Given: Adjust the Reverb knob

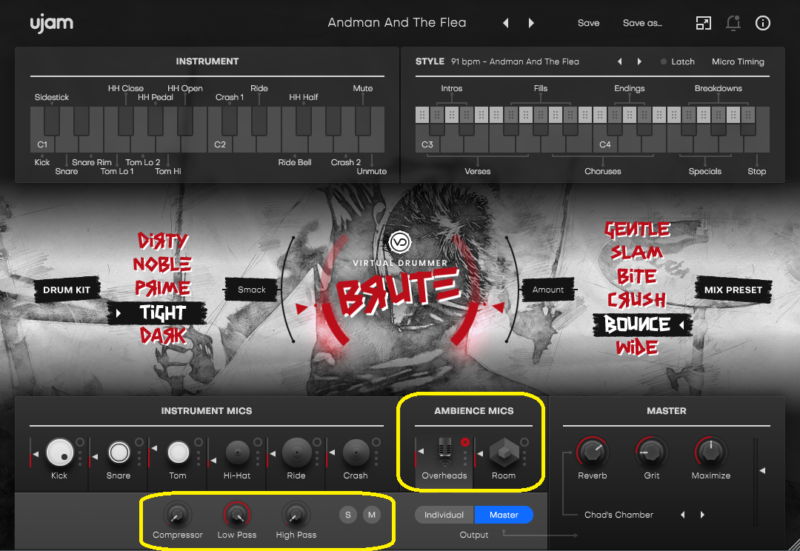Looking at the screenshot, I should point(592,452).
